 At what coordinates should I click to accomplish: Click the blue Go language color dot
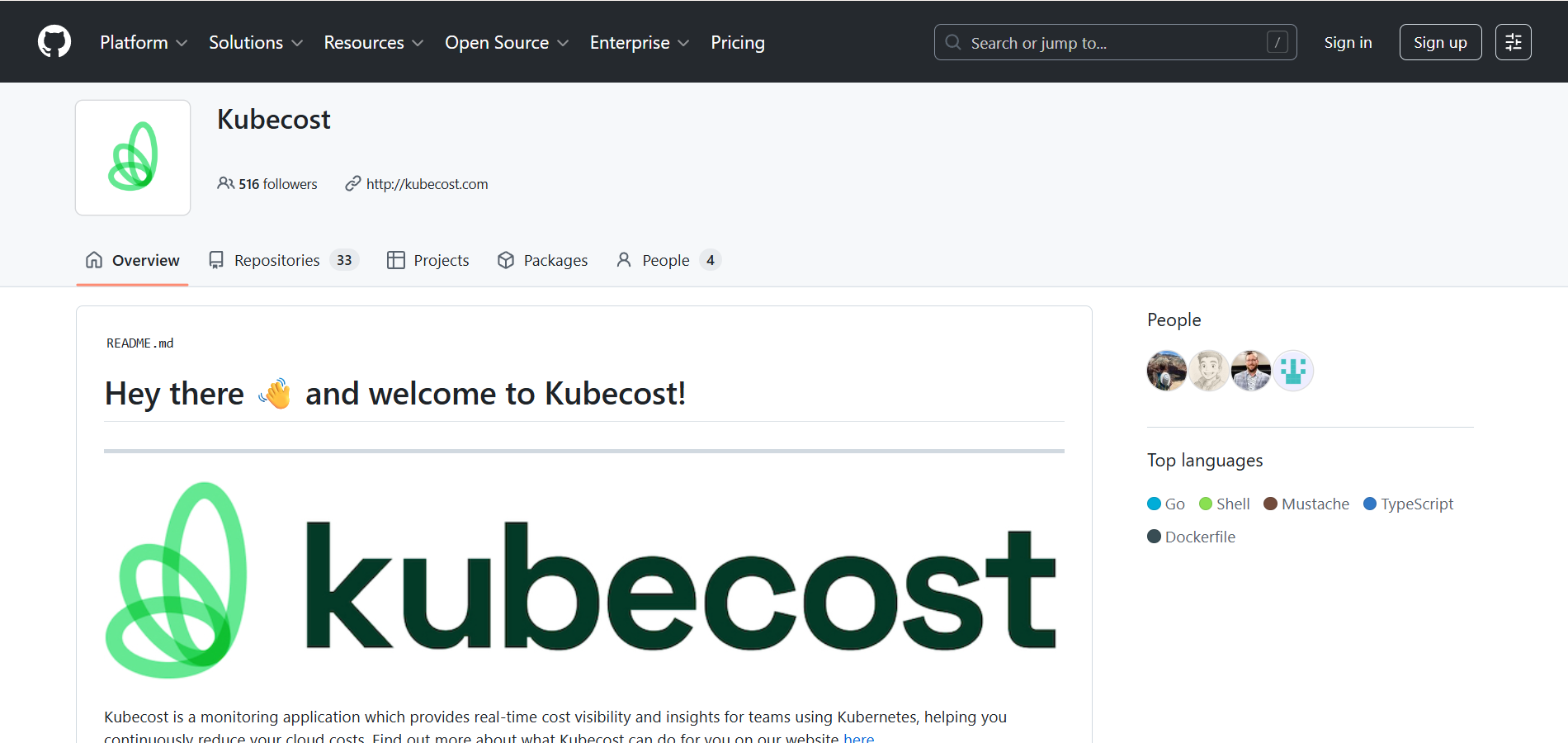click(x=1153, y=504)
